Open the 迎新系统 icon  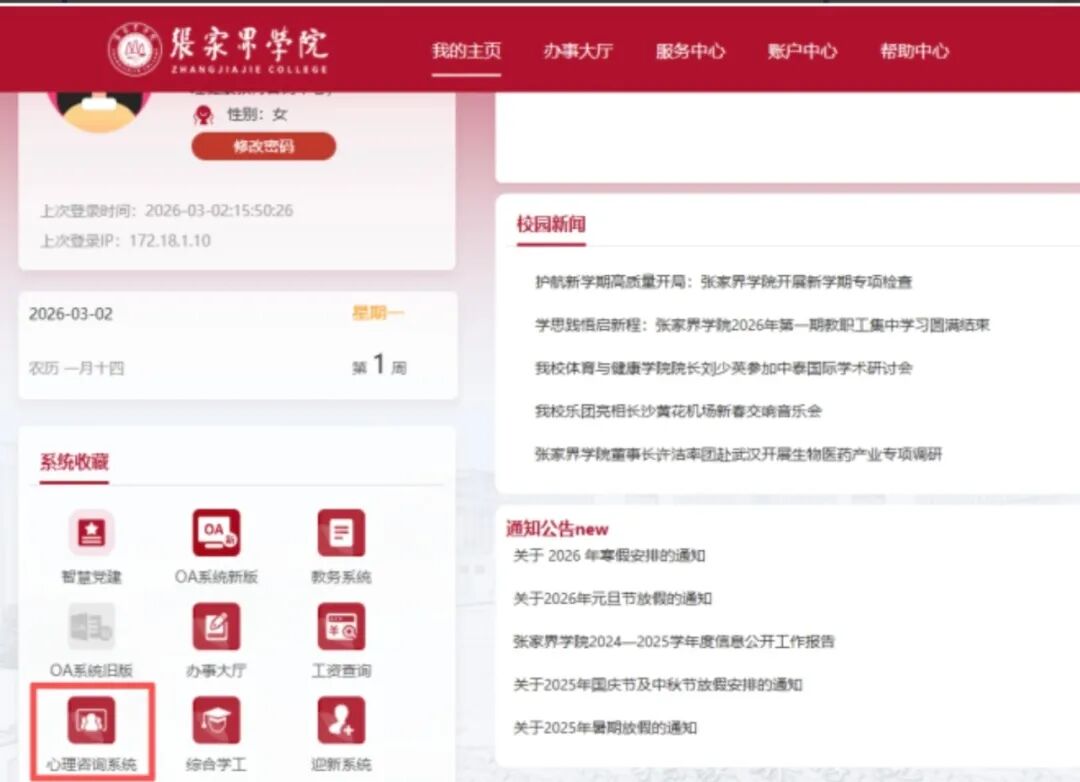tap(340, 722)
